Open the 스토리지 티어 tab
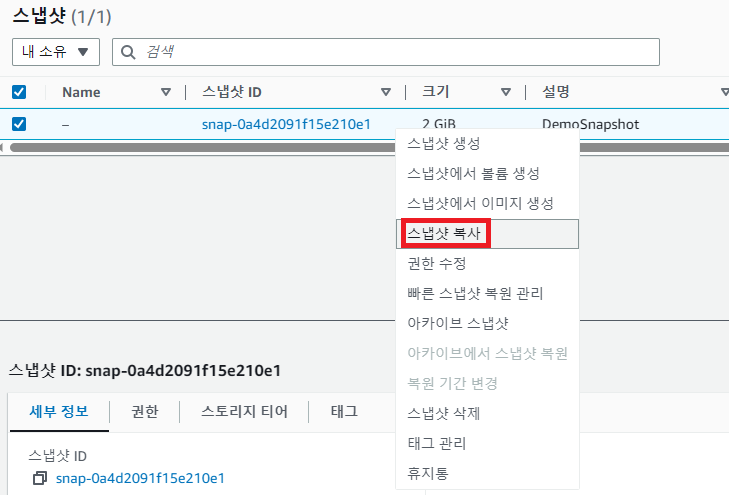 [x=244, y=411]
